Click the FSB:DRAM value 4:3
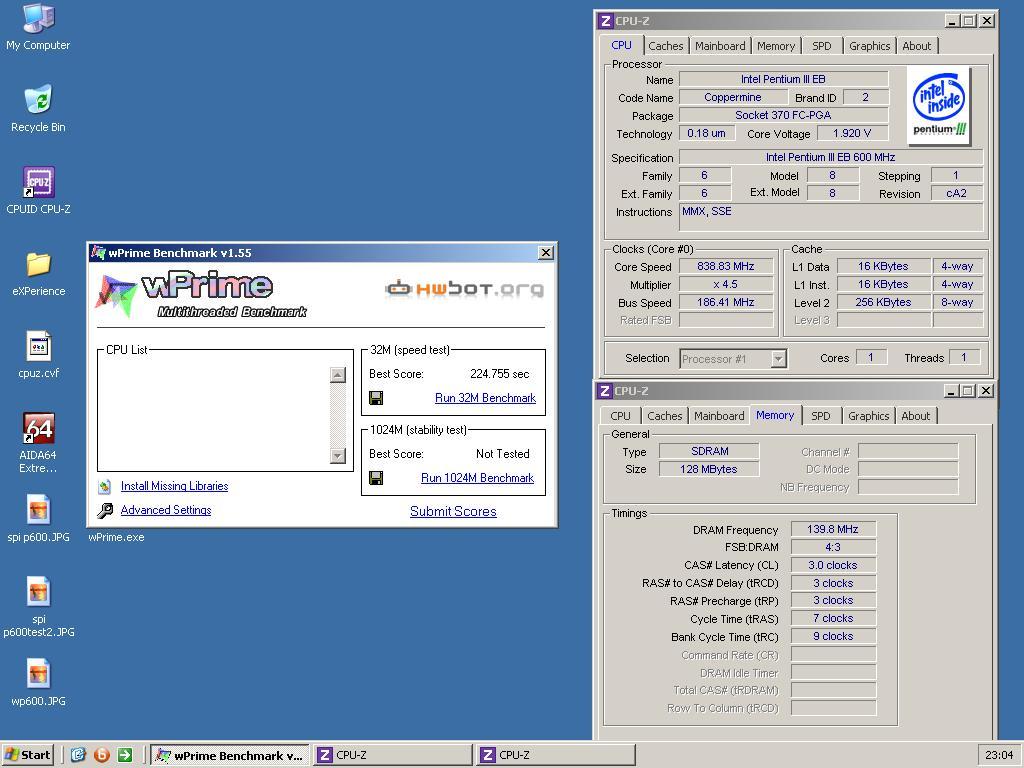 [833, 547]
